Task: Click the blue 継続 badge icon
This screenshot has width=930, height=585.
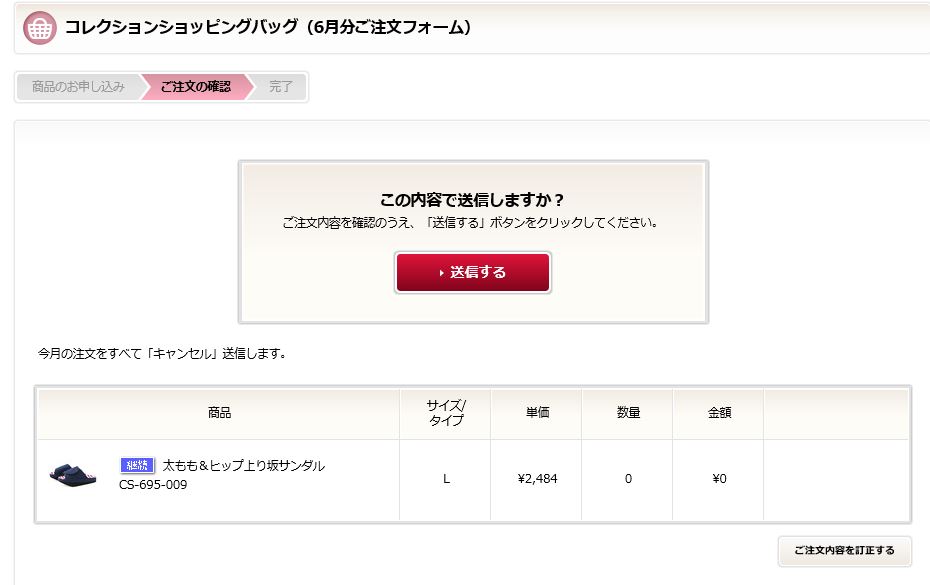Action: tap(137, 465)
